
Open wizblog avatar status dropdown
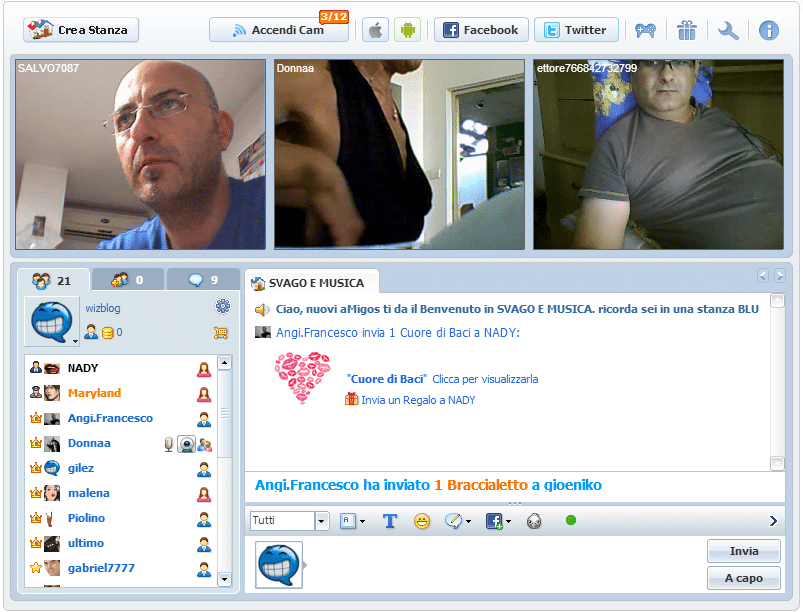[x=75, y=341]
